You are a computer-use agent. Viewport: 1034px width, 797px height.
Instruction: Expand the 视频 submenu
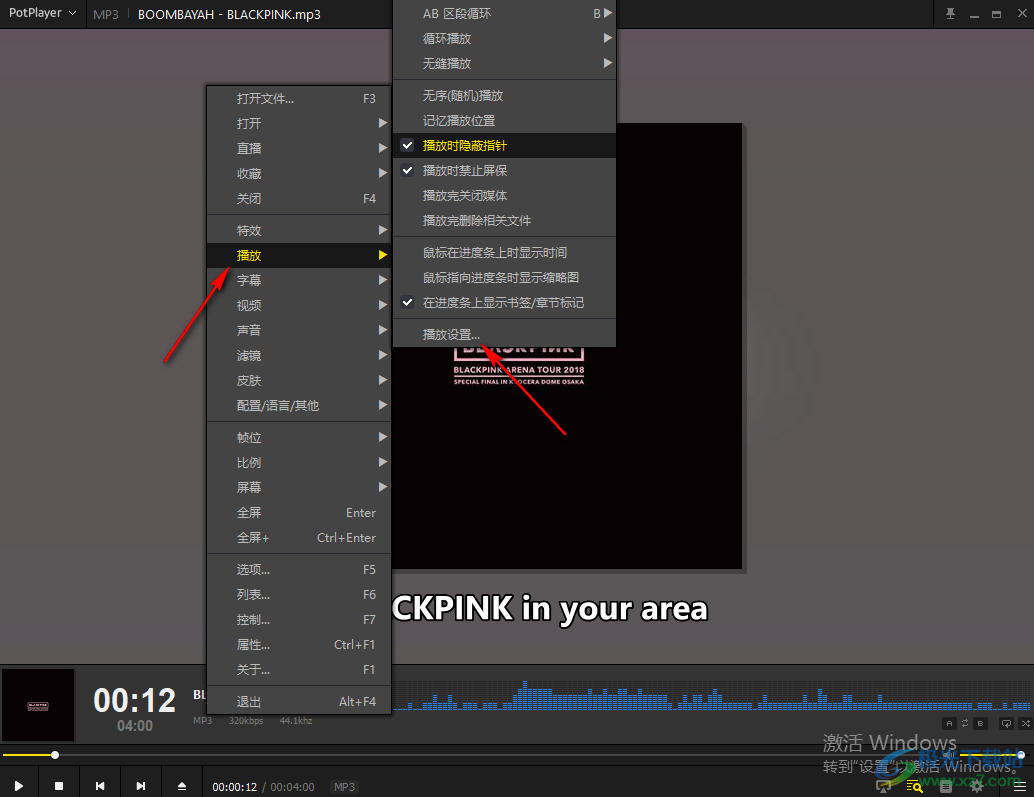(x=299, y=305)
